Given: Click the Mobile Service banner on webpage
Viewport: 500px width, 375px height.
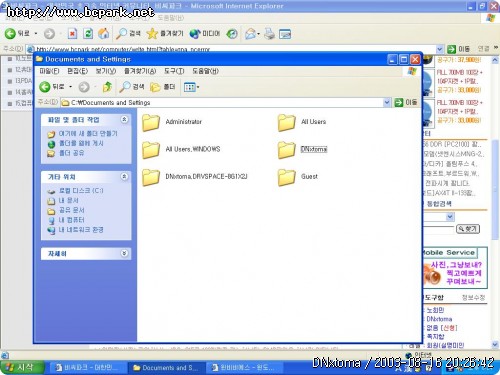Looking at the screenshot, I should tap(455, 268).
